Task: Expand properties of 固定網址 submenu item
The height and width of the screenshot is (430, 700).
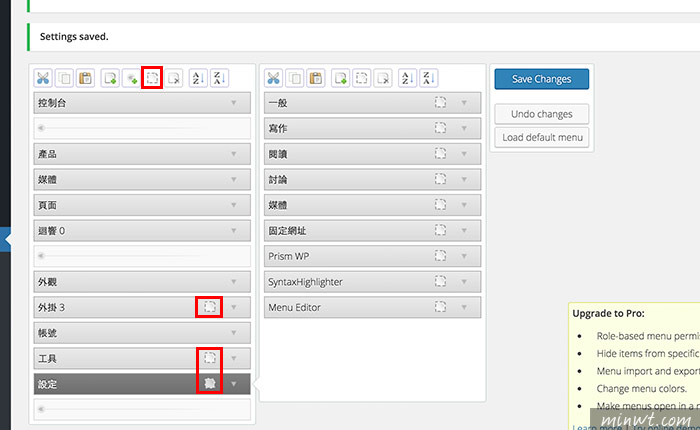Action: [x=464, y=231]
